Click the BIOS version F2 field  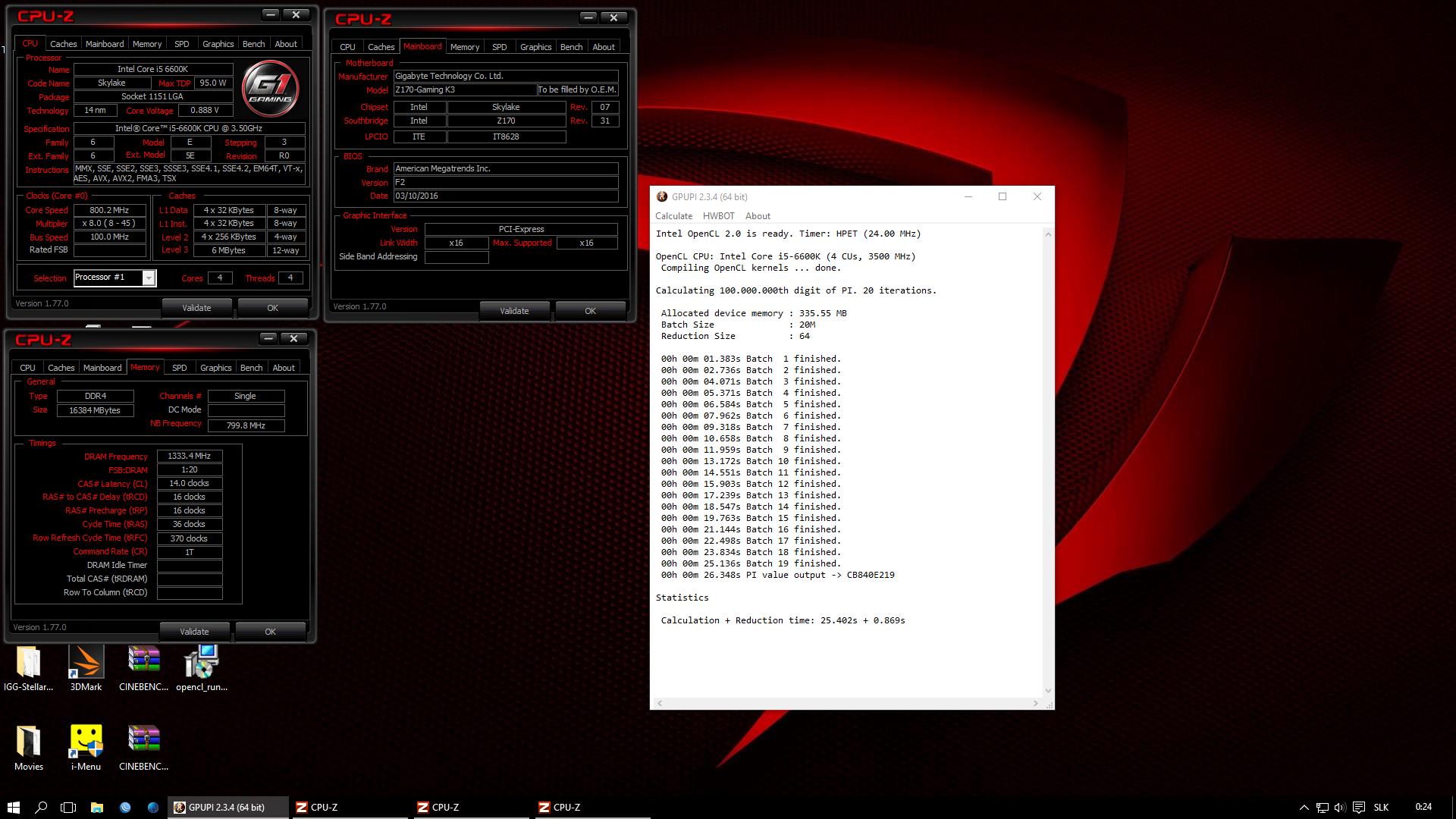[x=506, y=182]
